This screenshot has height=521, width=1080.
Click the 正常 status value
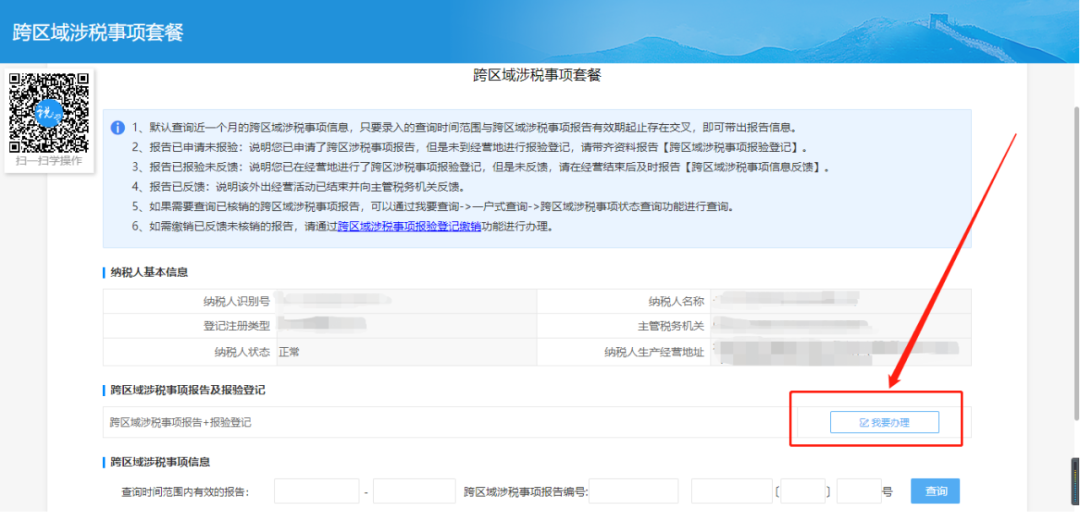(x=289, y=352)
